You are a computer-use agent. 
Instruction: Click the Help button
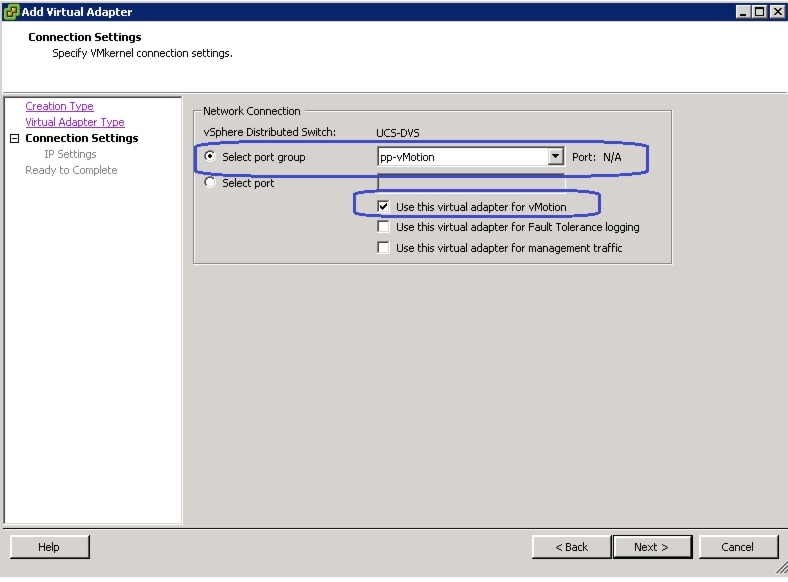tap(49, 547)
